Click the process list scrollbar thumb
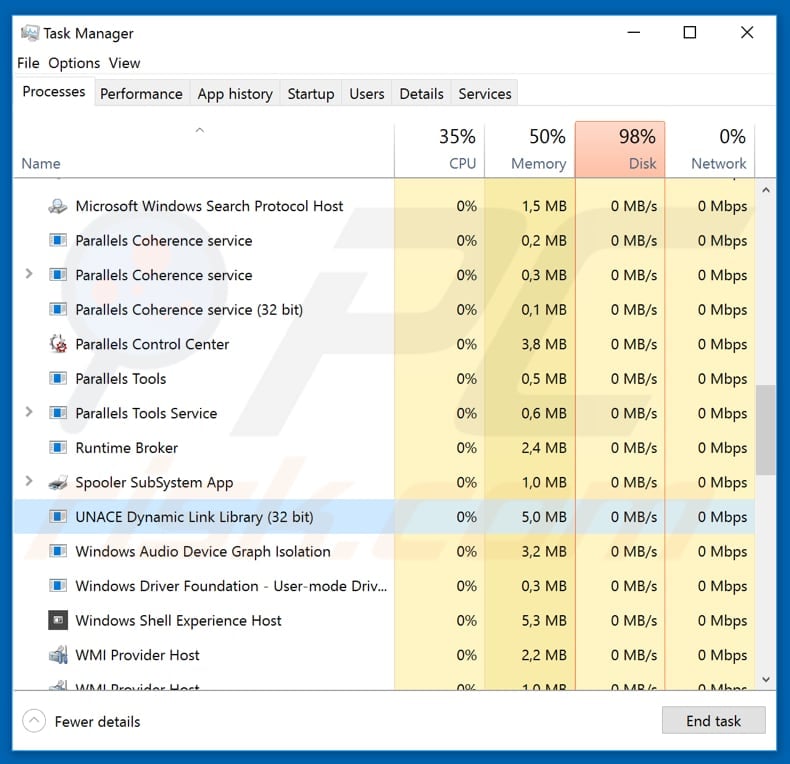Screen dimensions: 790x764 pyautogui.click(x=766, y=429)
